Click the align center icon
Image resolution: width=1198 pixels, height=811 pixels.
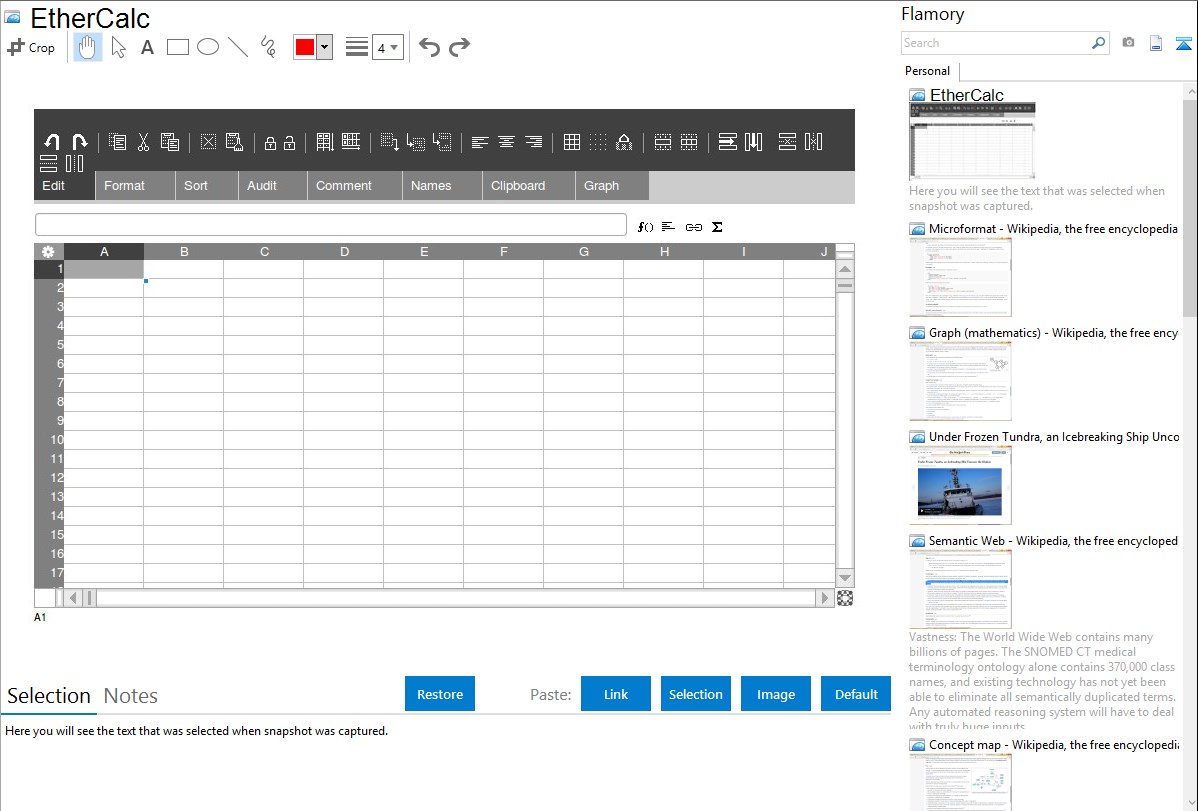506,142
